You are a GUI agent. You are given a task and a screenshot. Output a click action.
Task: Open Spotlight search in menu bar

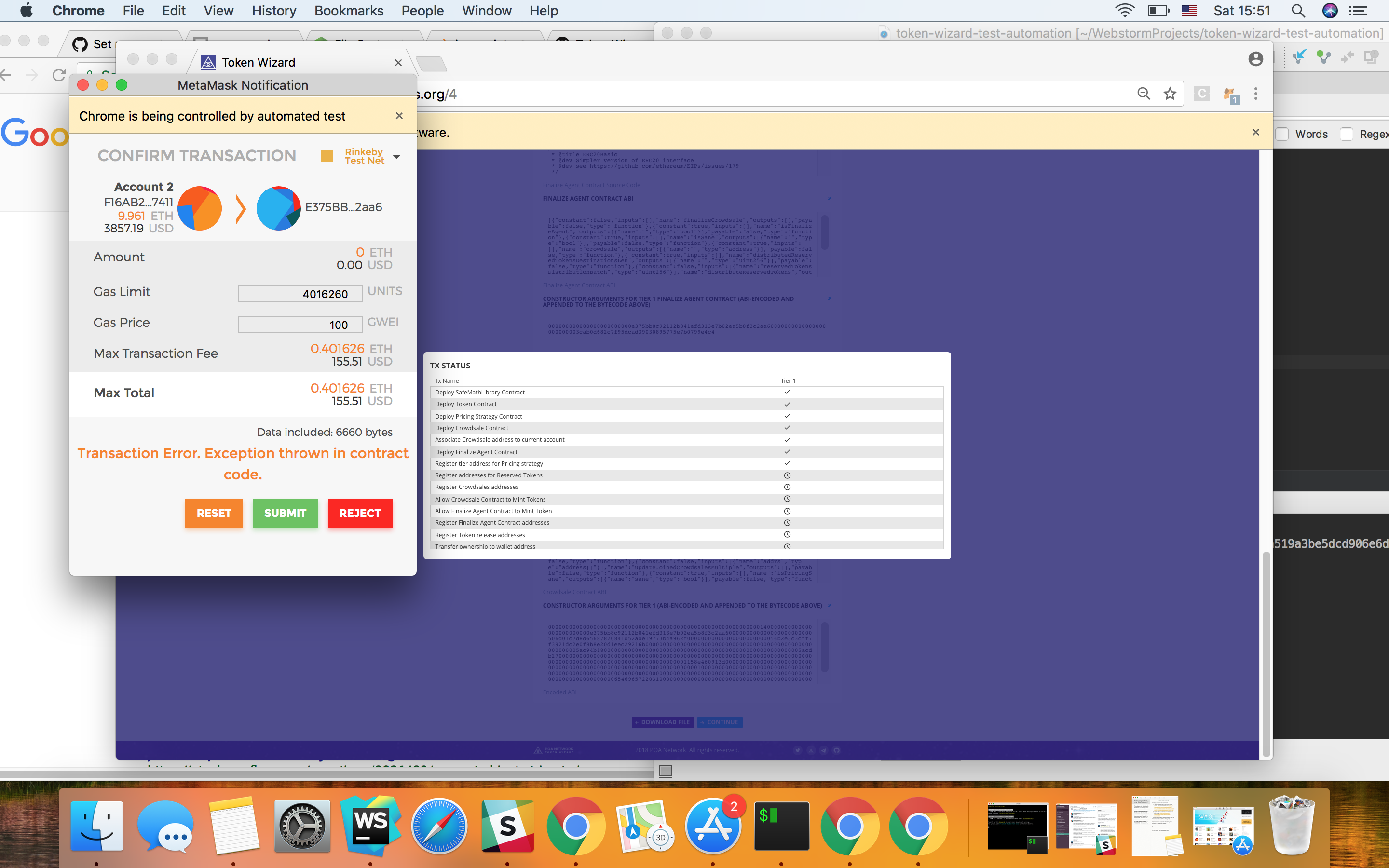1298,11
